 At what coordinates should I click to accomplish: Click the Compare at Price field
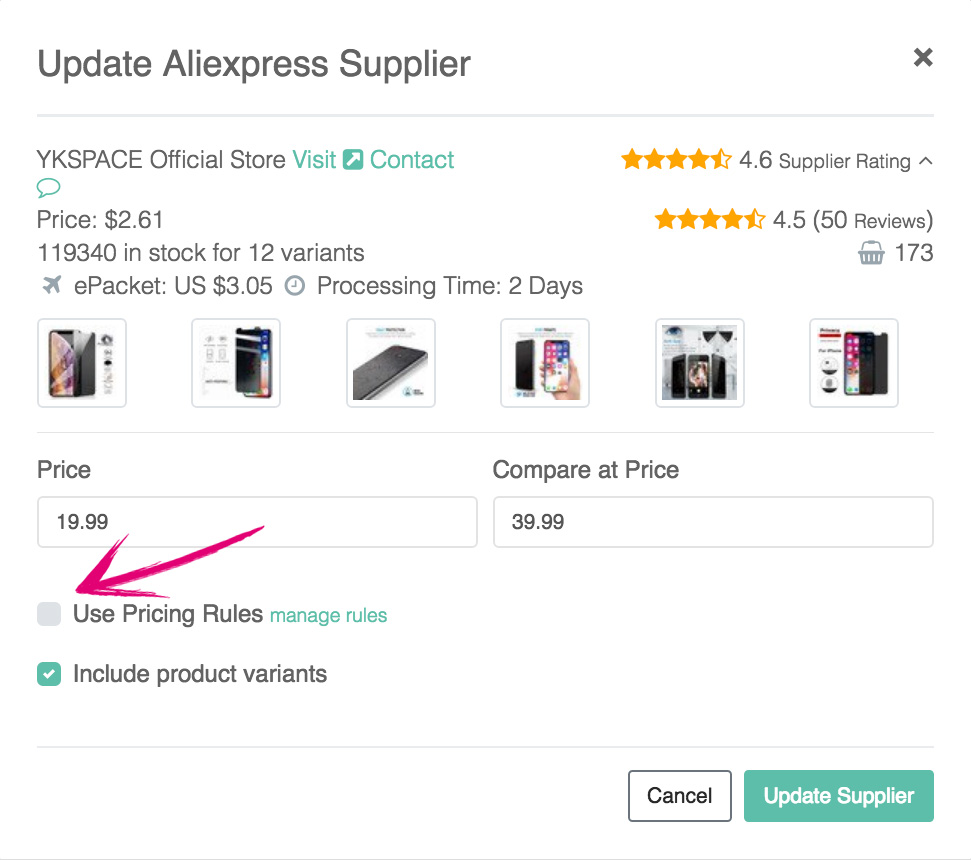pos(713,521)
